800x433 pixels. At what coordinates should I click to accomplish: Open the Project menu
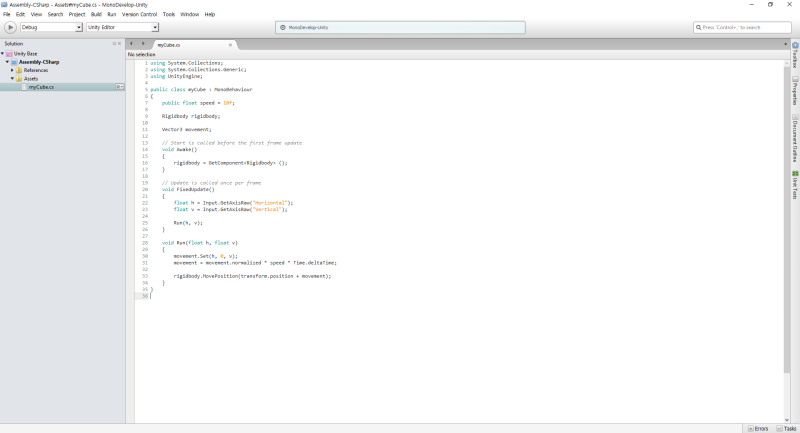tap(77, 14)
